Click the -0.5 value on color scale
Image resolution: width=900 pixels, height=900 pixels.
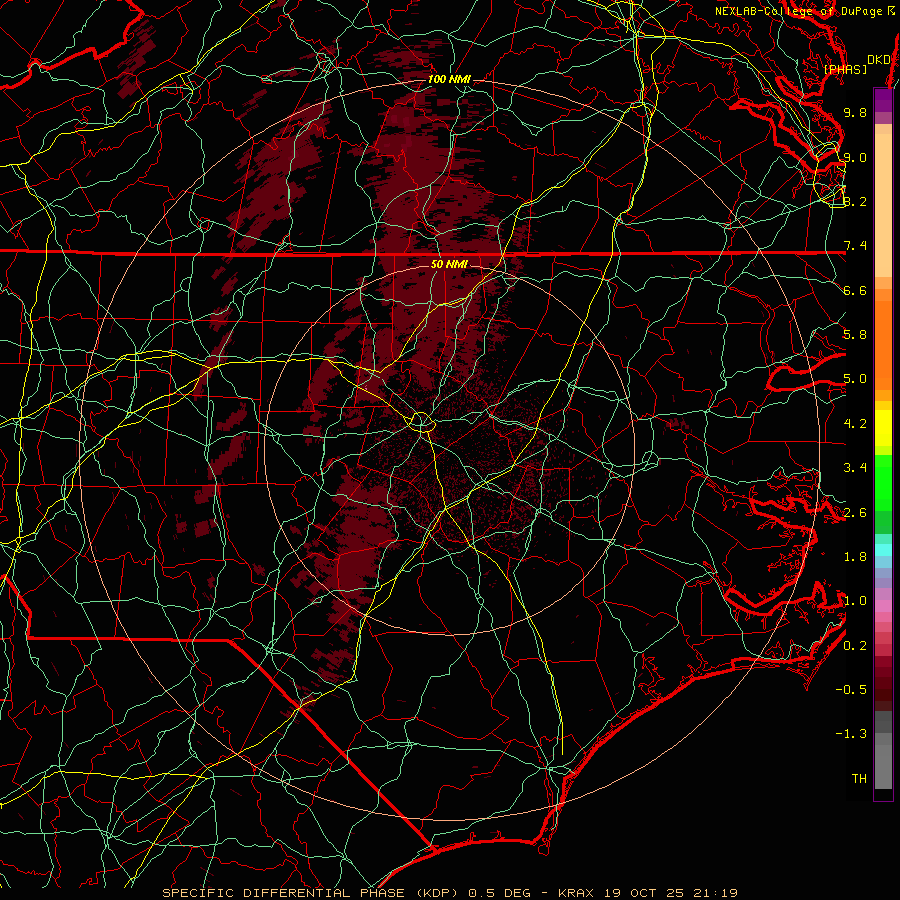(x=851, y=690)
